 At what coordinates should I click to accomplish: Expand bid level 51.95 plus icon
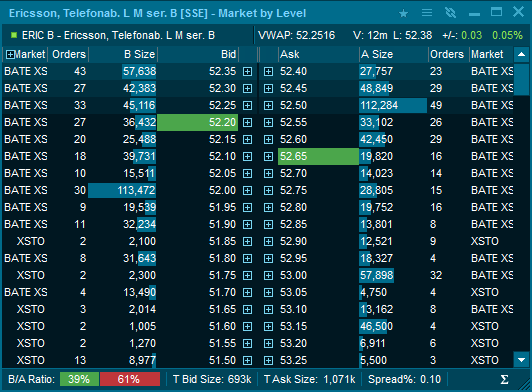[248, 207]
